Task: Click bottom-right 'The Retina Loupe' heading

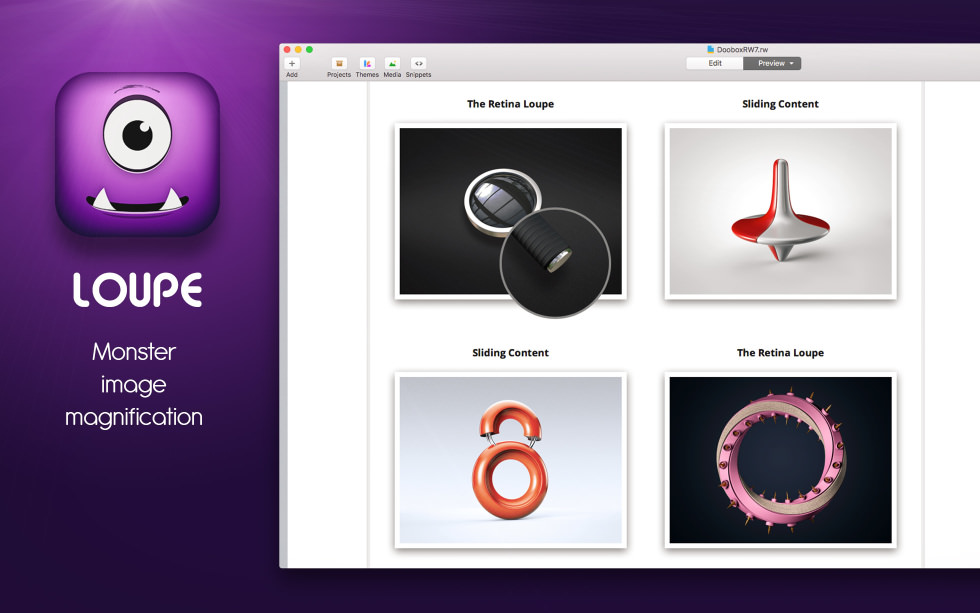Action: (781, 352)
